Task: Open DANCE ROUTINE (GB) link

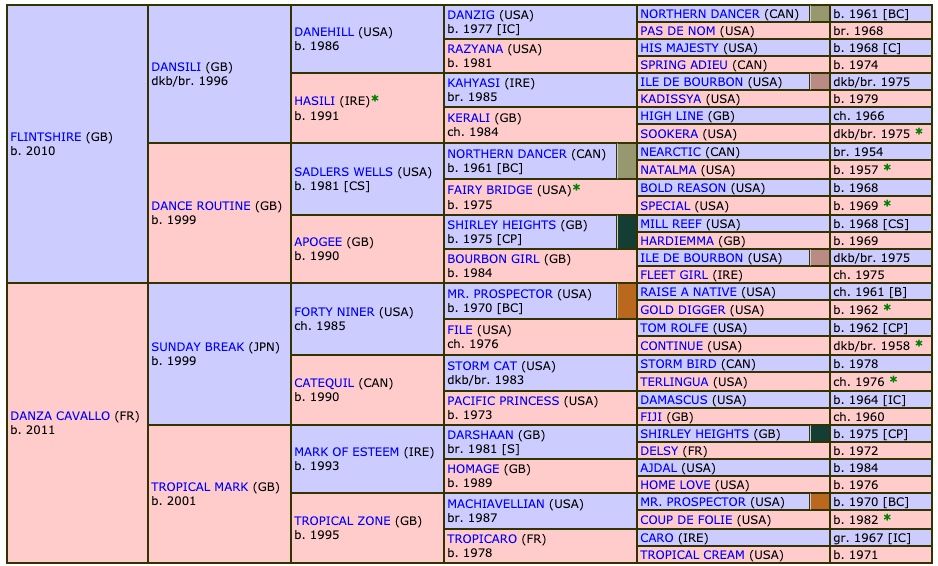Action: 200,206
